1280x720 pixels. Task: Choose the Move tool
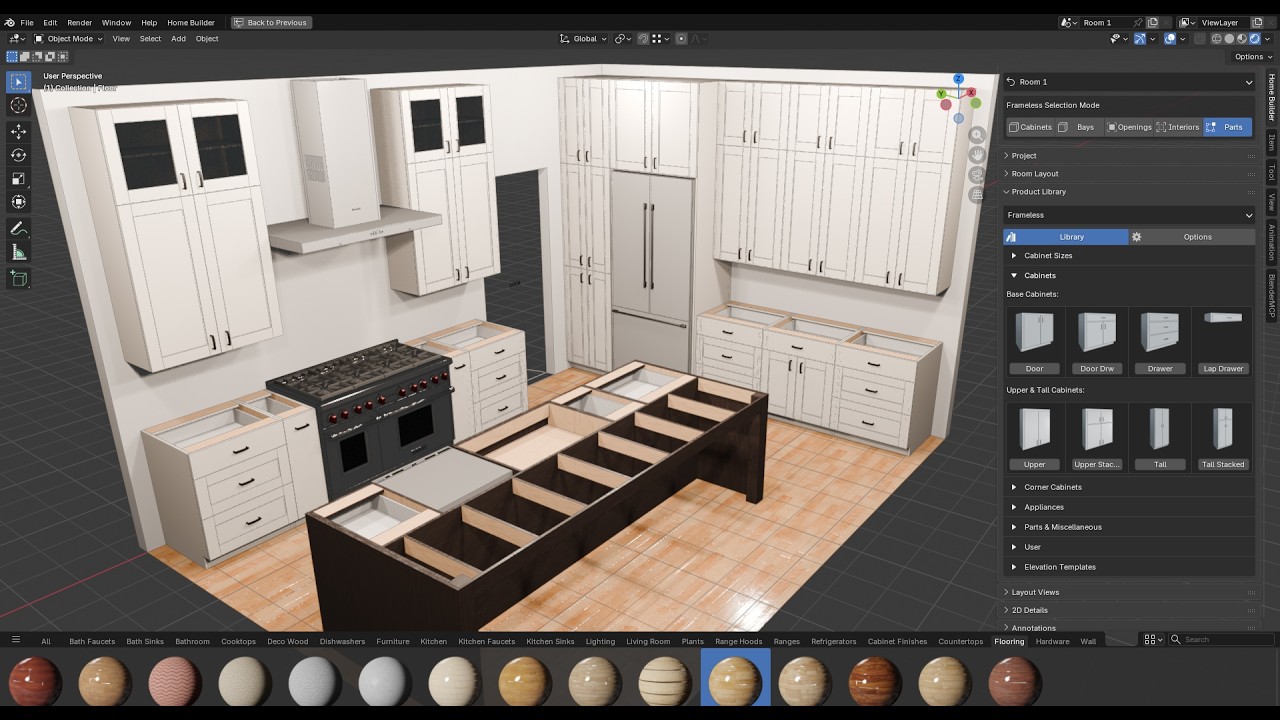click(18, 132)
